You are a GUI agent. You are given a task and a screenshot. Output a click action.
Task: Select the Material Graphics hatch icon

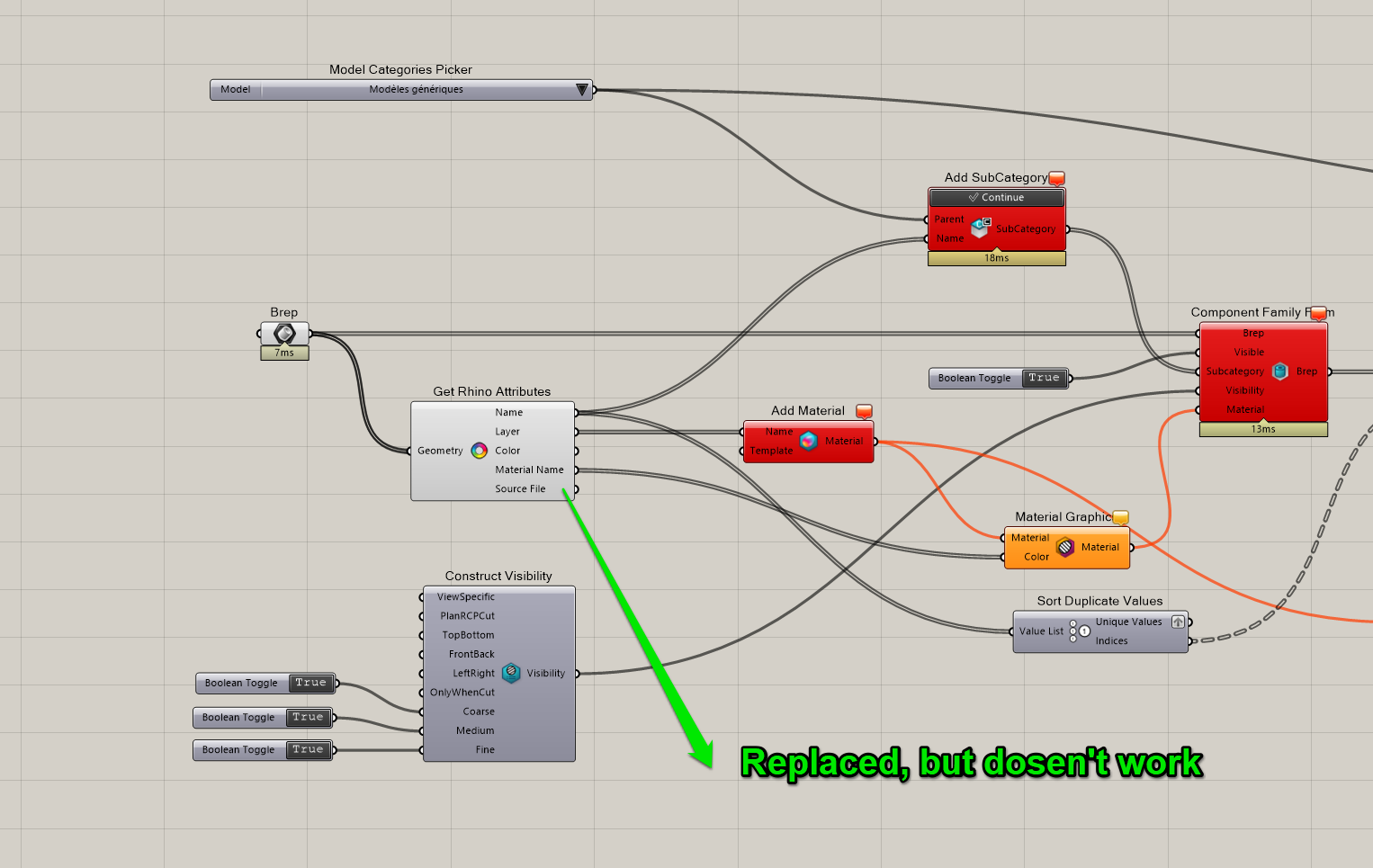[x=1065, y=547]
